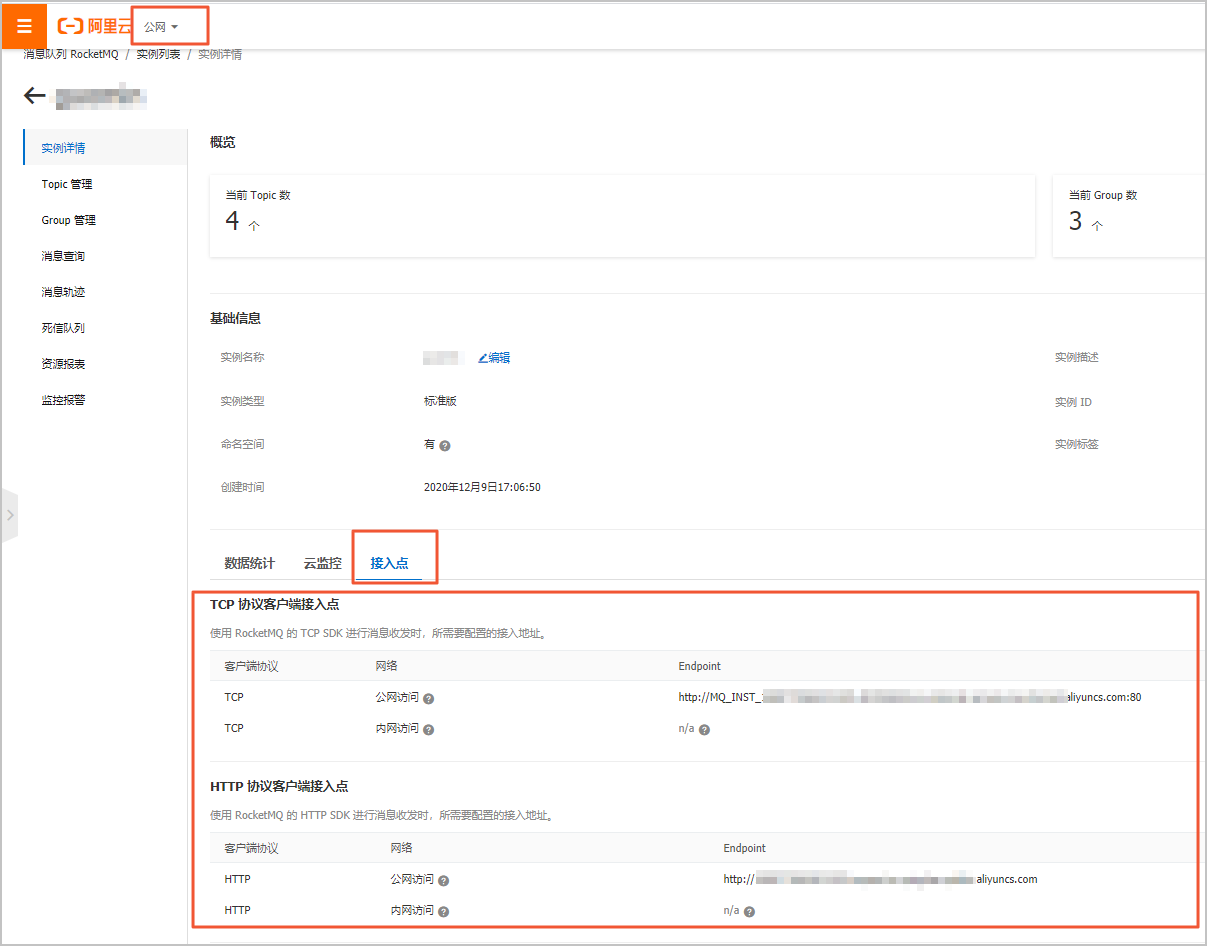This screenshot has height=946, width=1207.
Task: Click the HTTP 协议客户端接入点 heading
Action: tap(279, 786)
